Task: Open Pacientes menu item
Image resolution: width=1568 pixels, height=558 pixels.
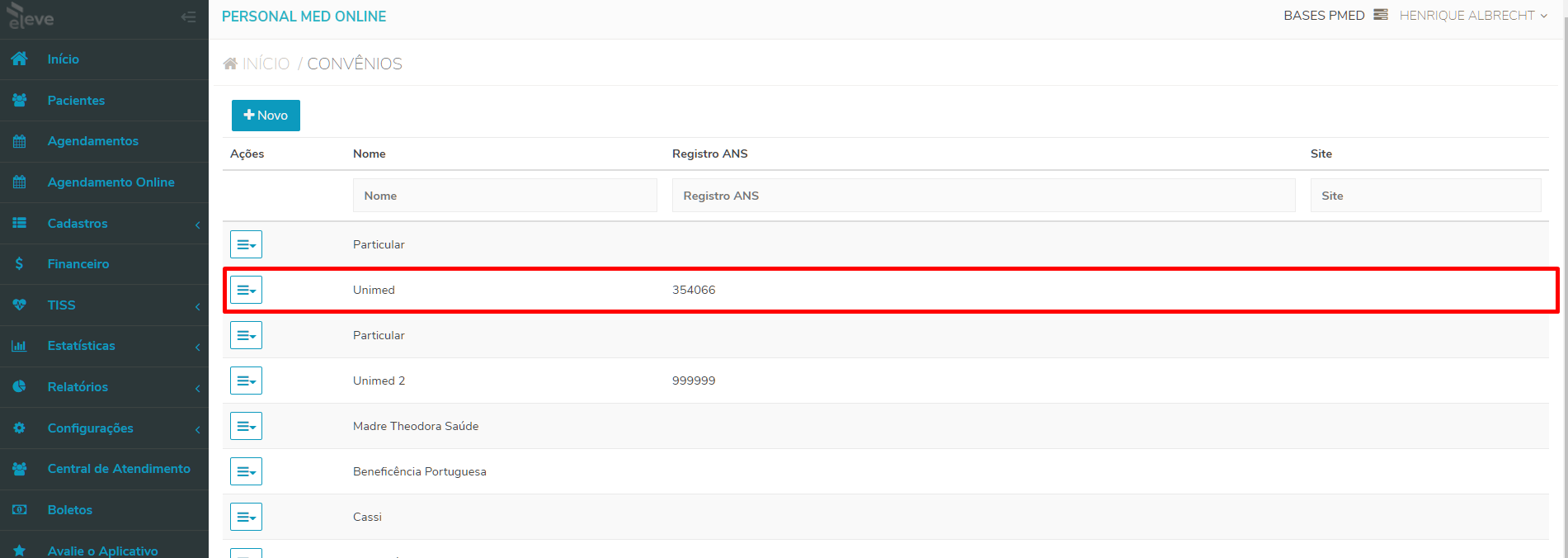Action: [104, 101]
